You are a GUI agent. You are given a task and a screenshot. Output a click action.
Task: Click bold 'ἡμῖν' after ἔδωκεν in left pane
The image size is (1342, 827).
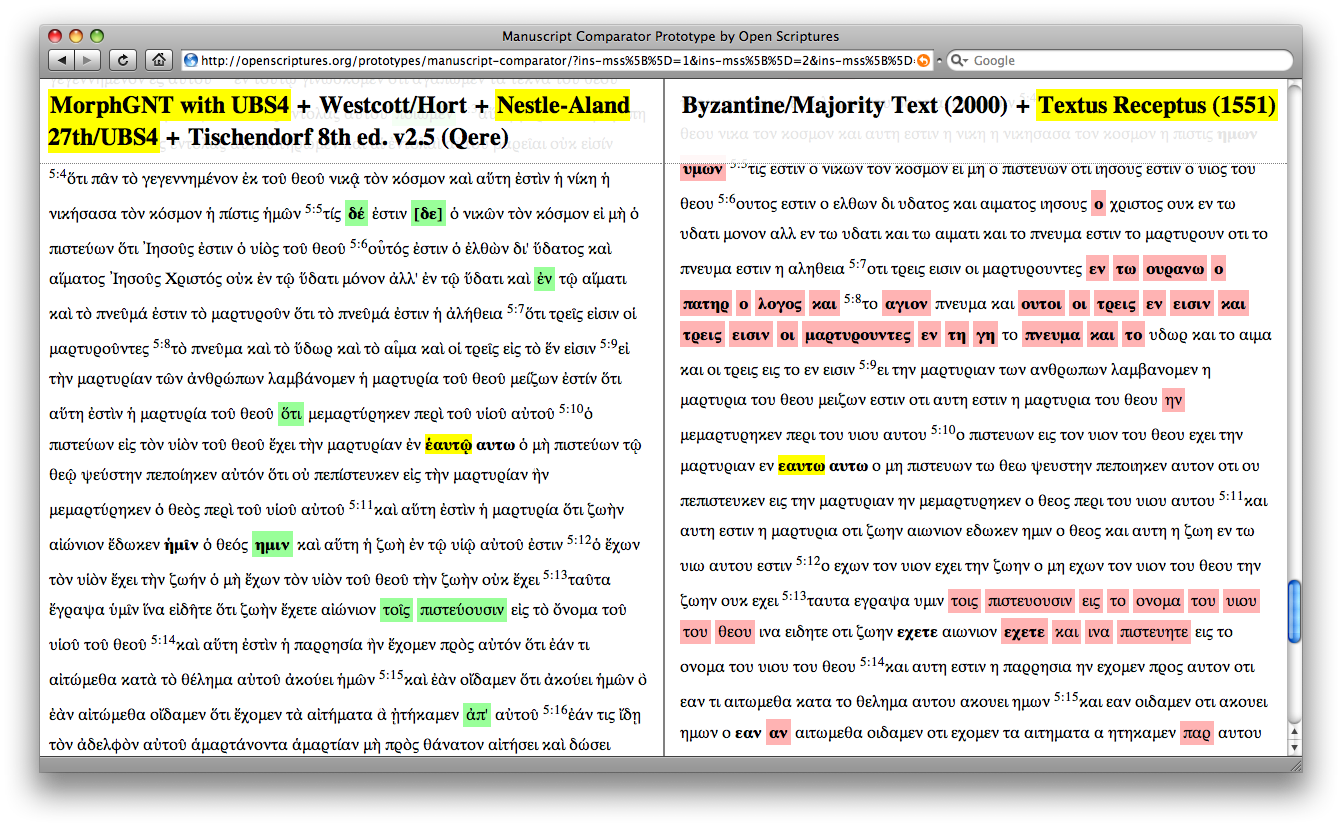[180, 544]
